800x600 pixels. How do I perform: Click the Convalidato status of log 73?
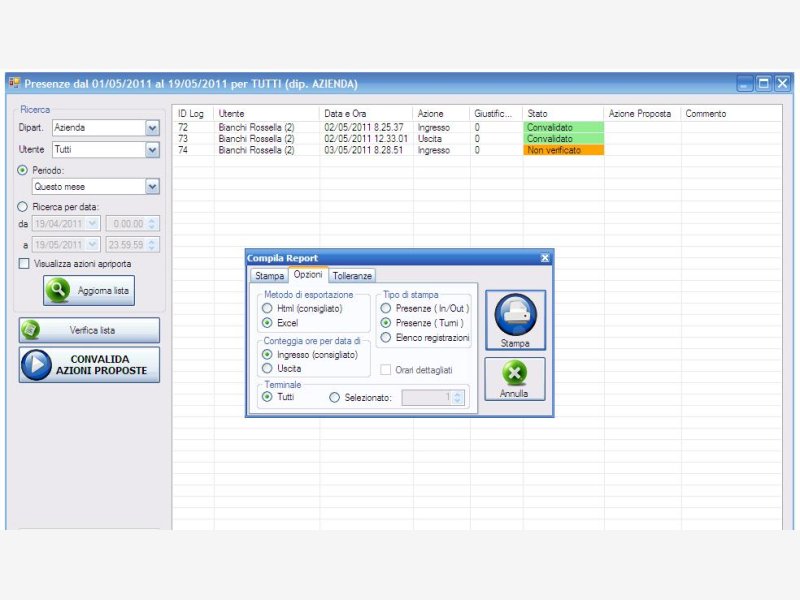tap(563, 138)
